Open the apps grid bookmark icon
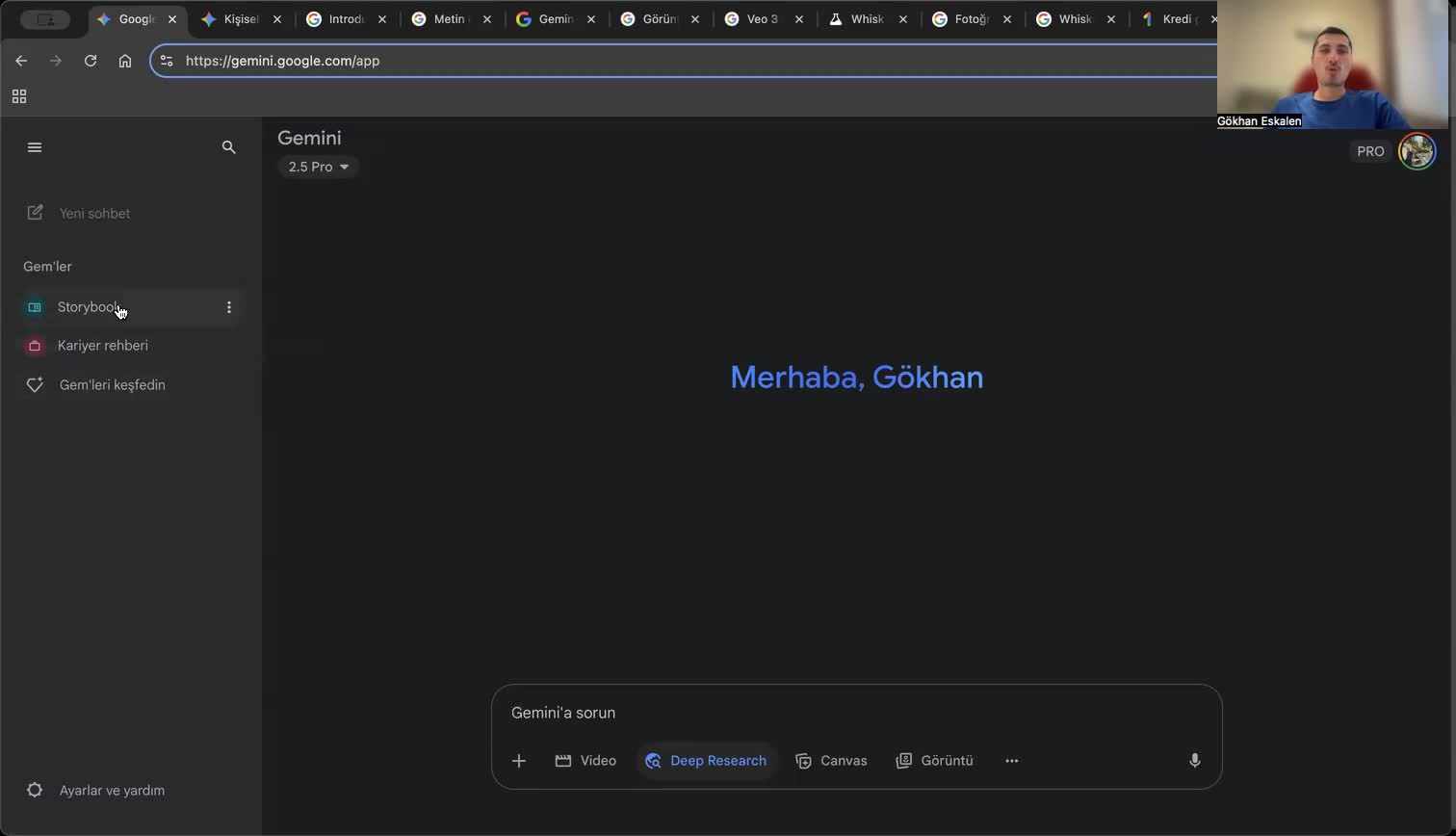The height and width of the screenshot is (836, 1456). (19, 96)
